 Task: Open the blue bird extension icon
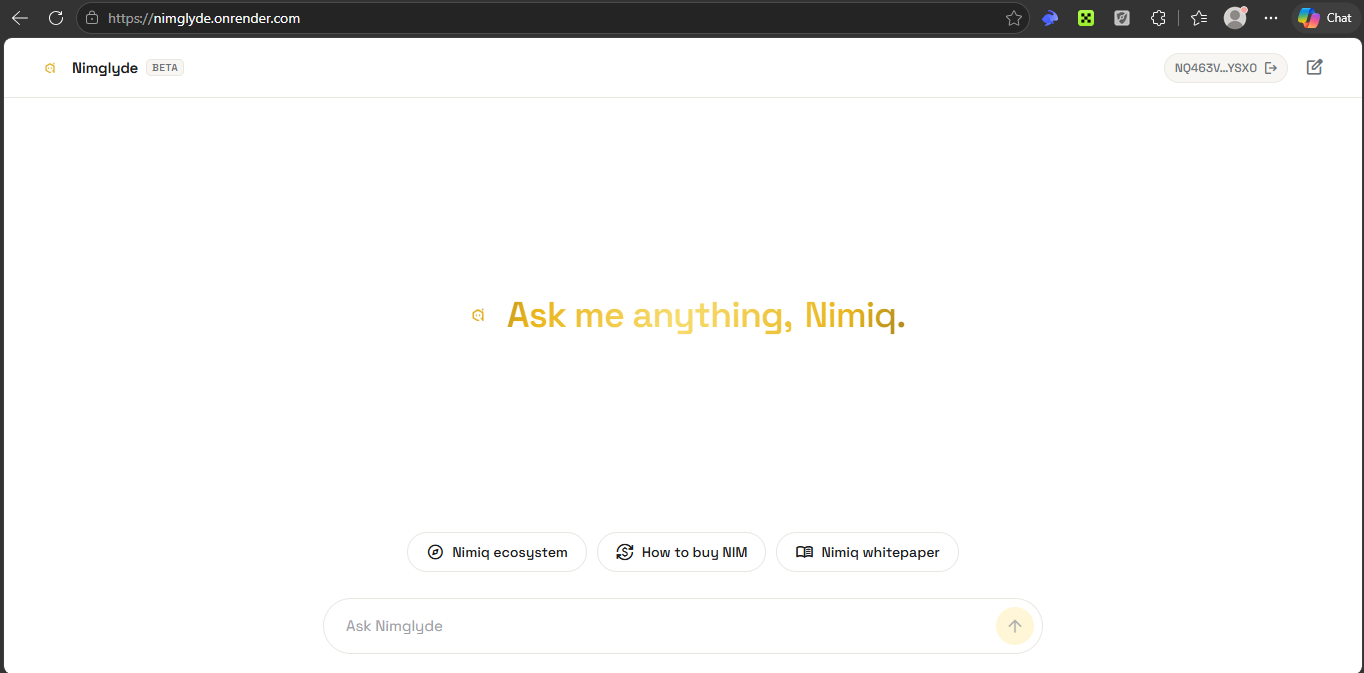[x=1050, y=18]
